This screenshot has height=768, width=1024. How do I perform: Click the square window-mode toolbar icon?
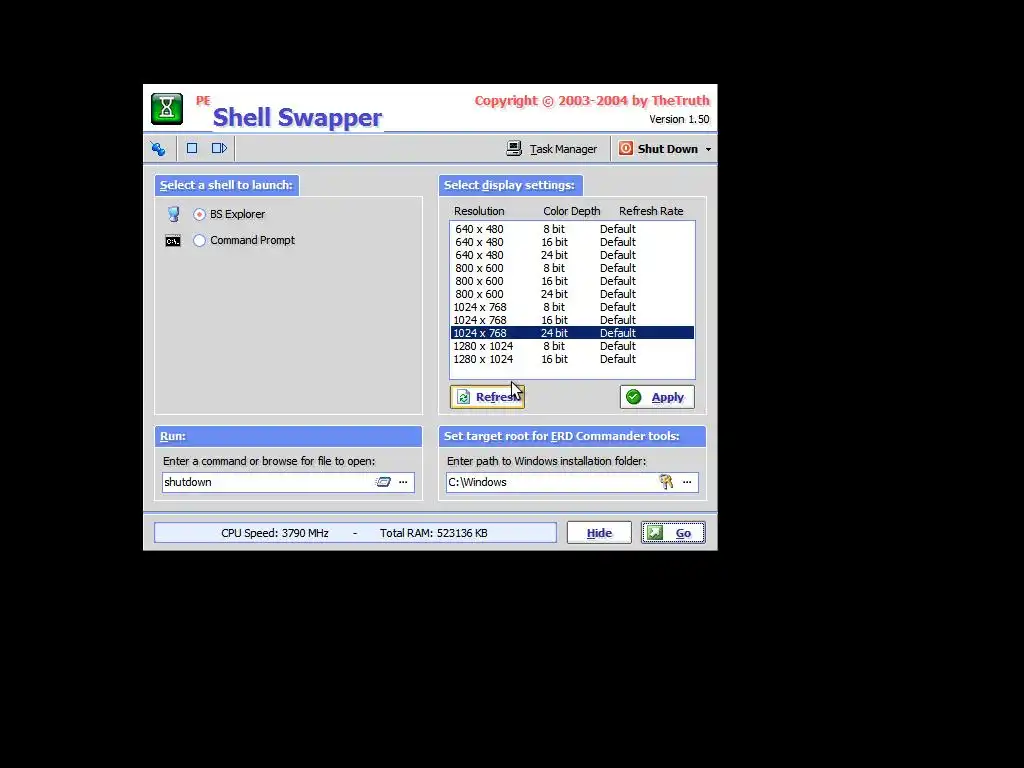192,148
